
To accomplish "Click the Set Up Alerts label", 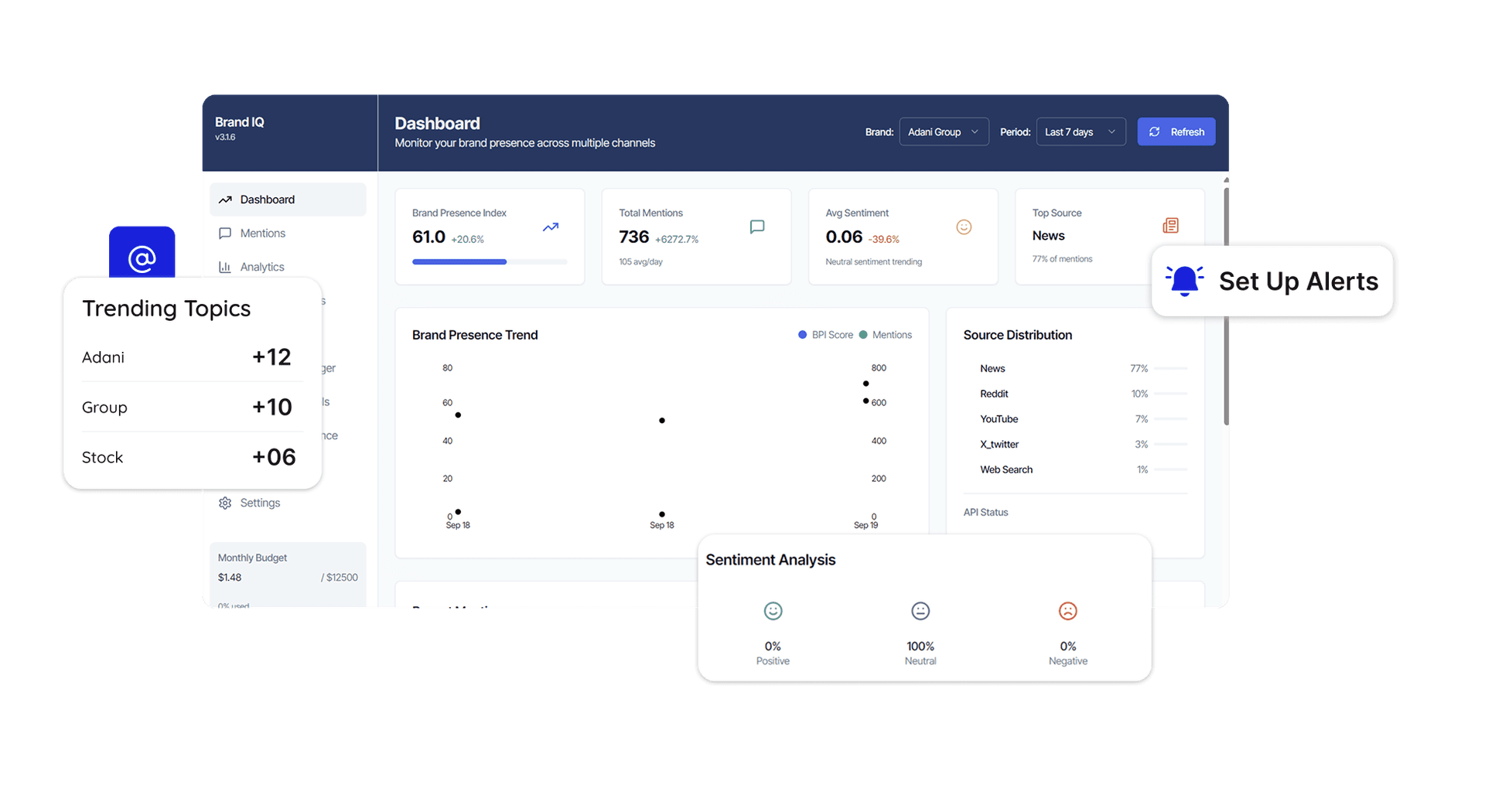I will (x=1298, y=281).
